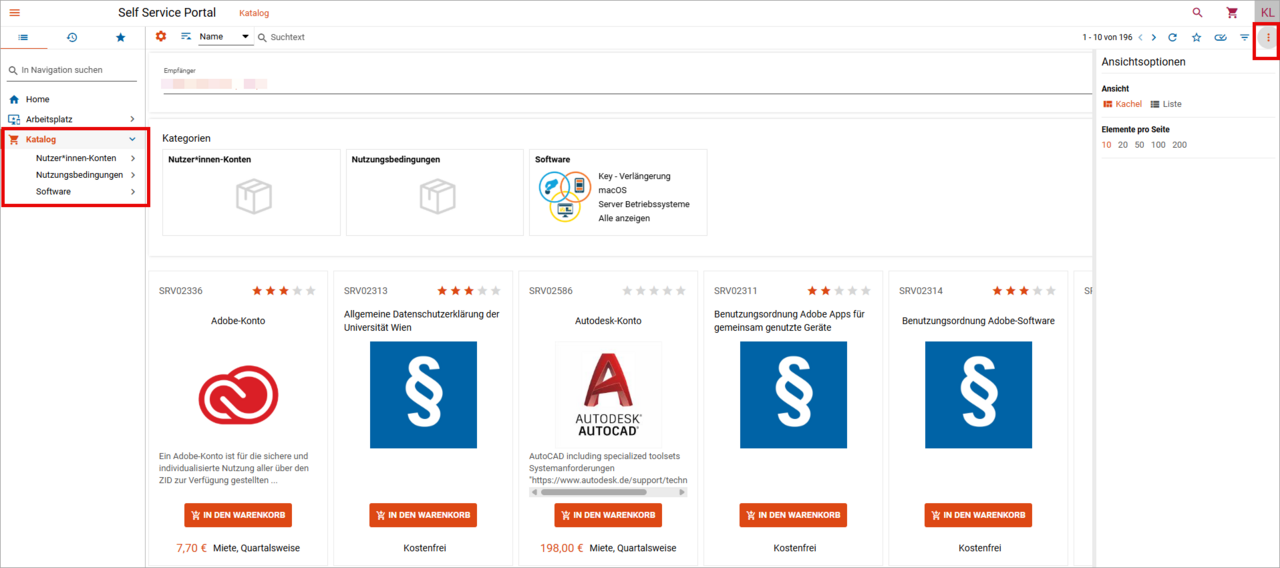Image resolution: width=1280 pixels, height=568 pixels.
Task: Click 'Alle anzeigen' under Software category
Action: 624,218
